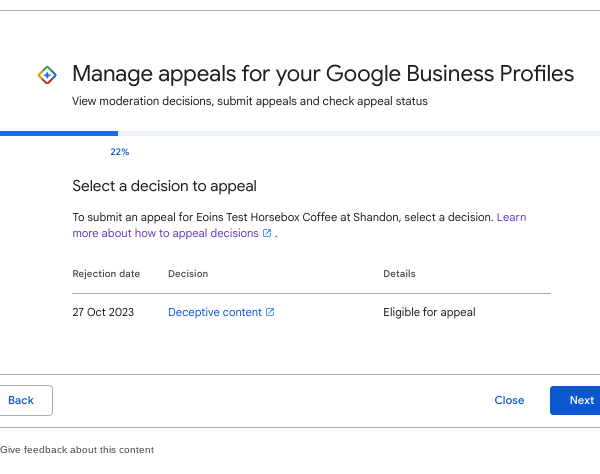The height and width of the screenshot is (474, 600).
Task: Dismiss the dialog with the Close button
Action: click(x=509, y=400)
